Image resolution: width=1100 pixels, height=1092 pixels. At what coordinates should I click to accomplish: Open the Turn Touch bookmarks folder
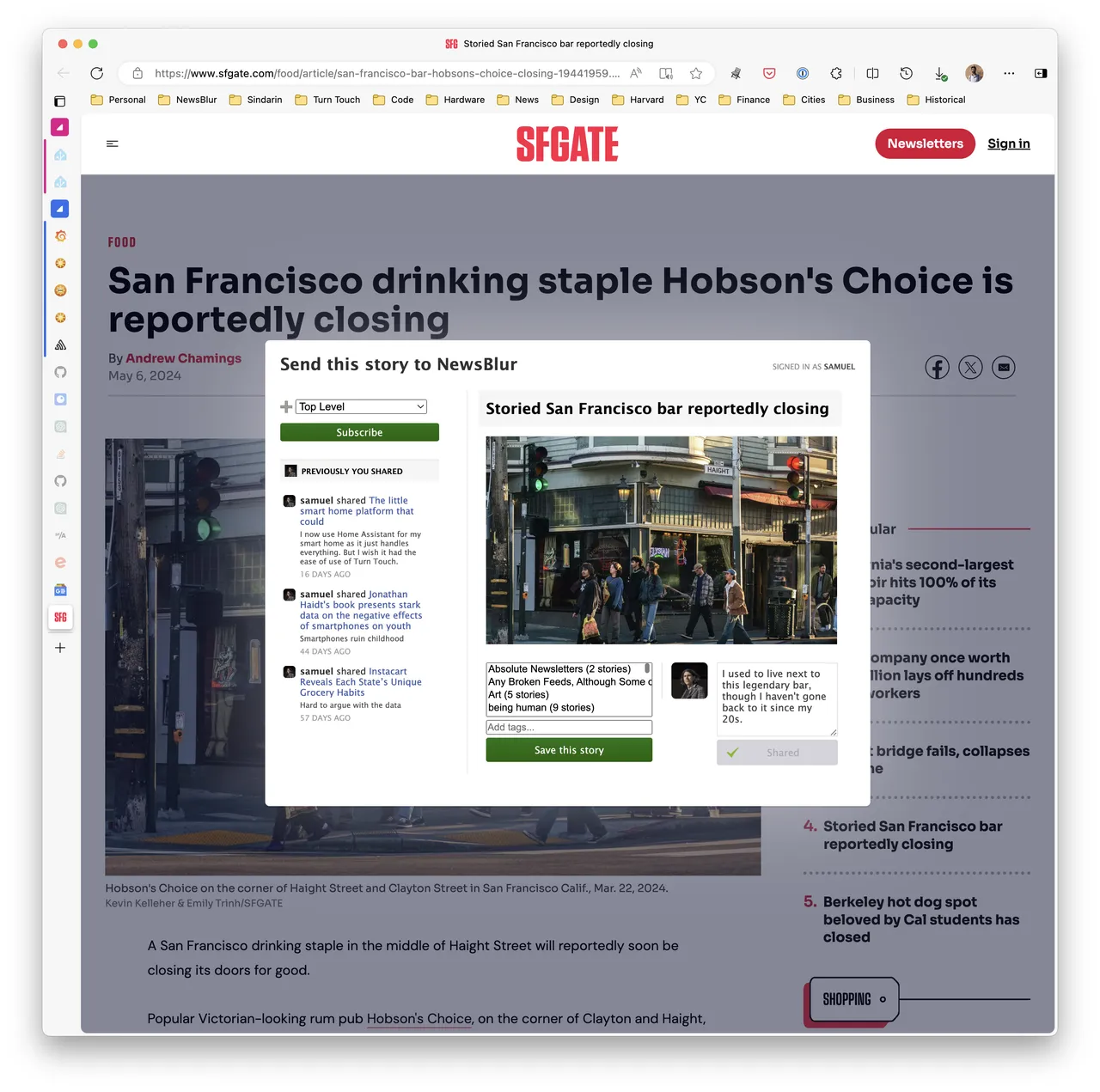point(327,100)
